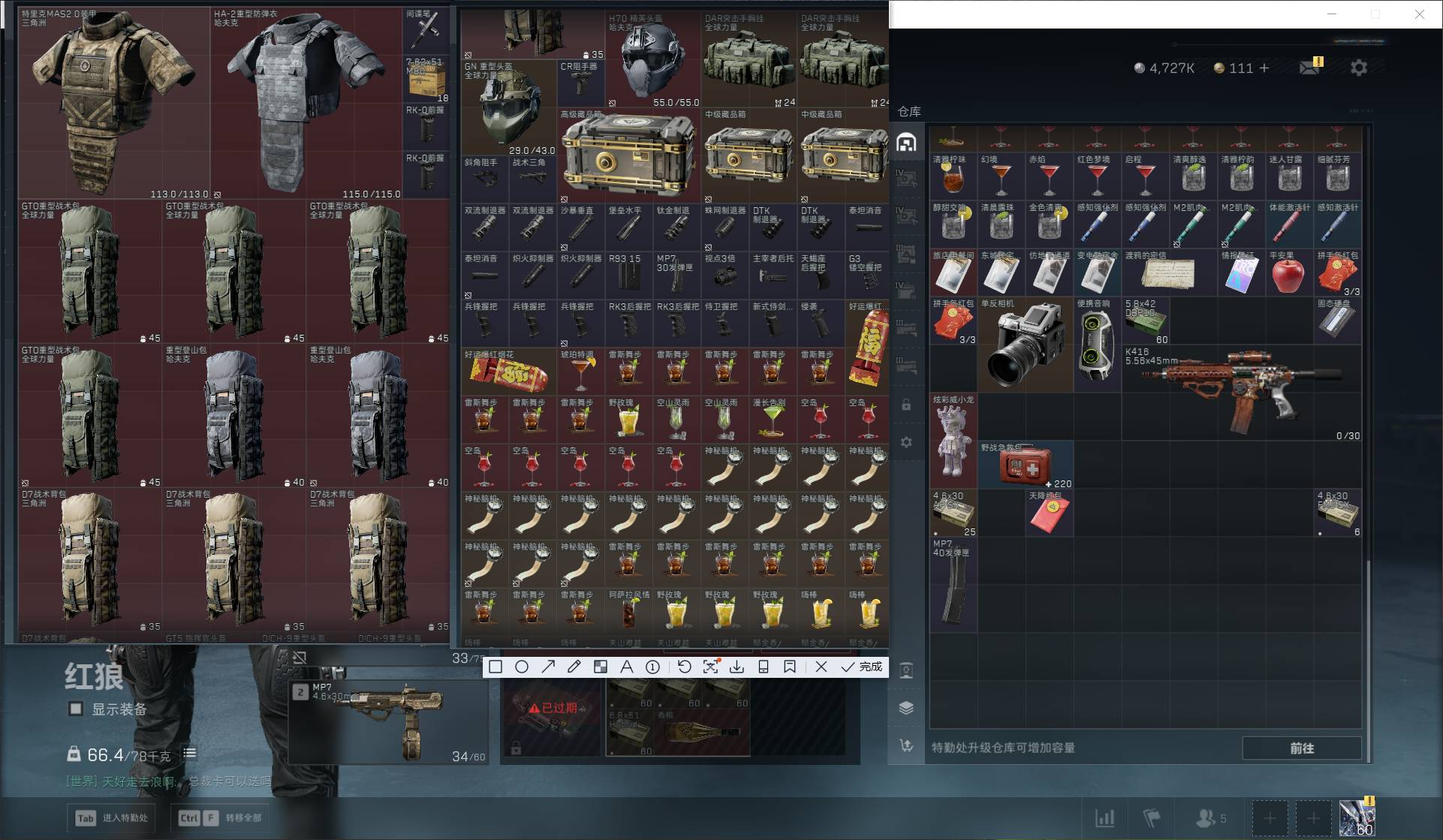1443x840 pixels.
Task: Open the warehouse sidebar gear settings
Action: click(906, 442)
